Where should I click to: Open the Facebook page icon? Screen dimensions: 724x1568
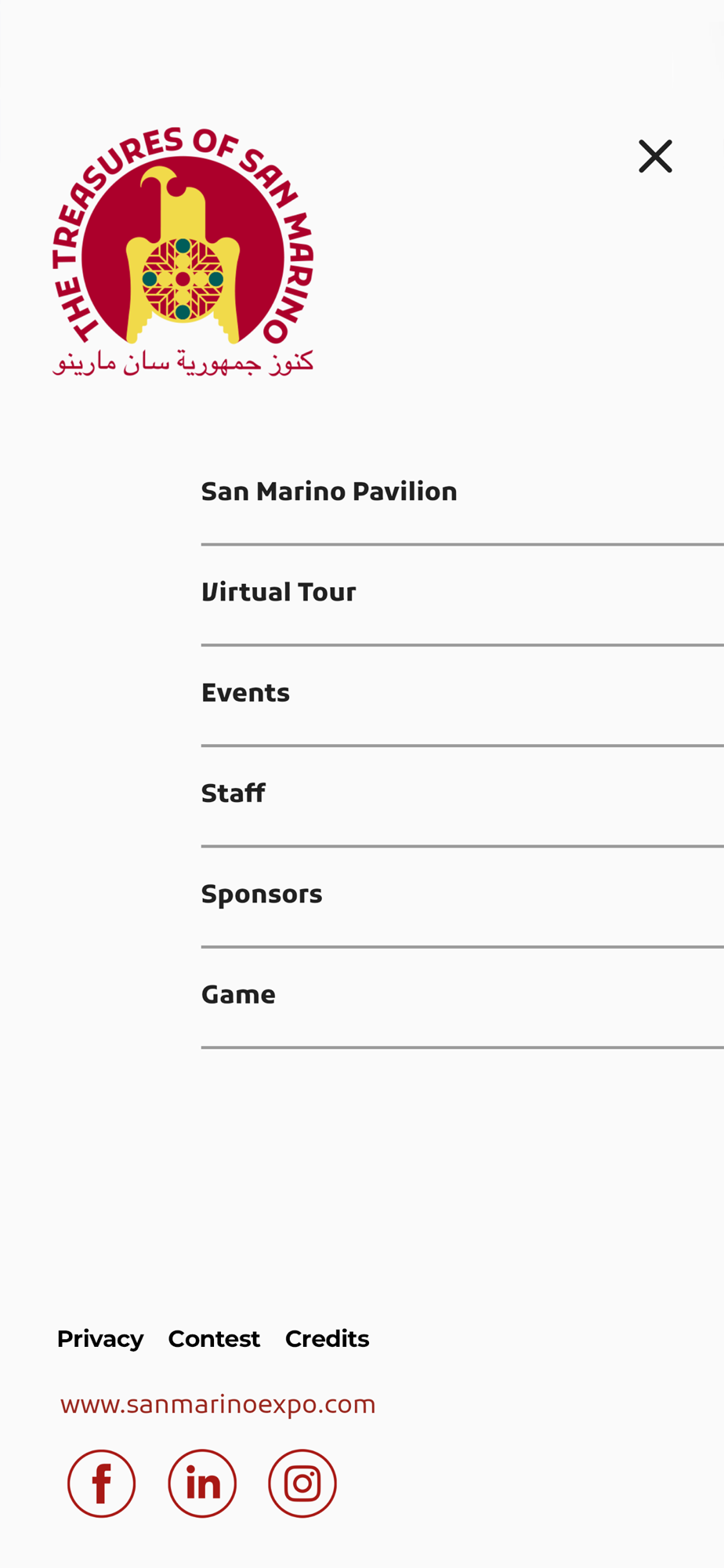102,1483
